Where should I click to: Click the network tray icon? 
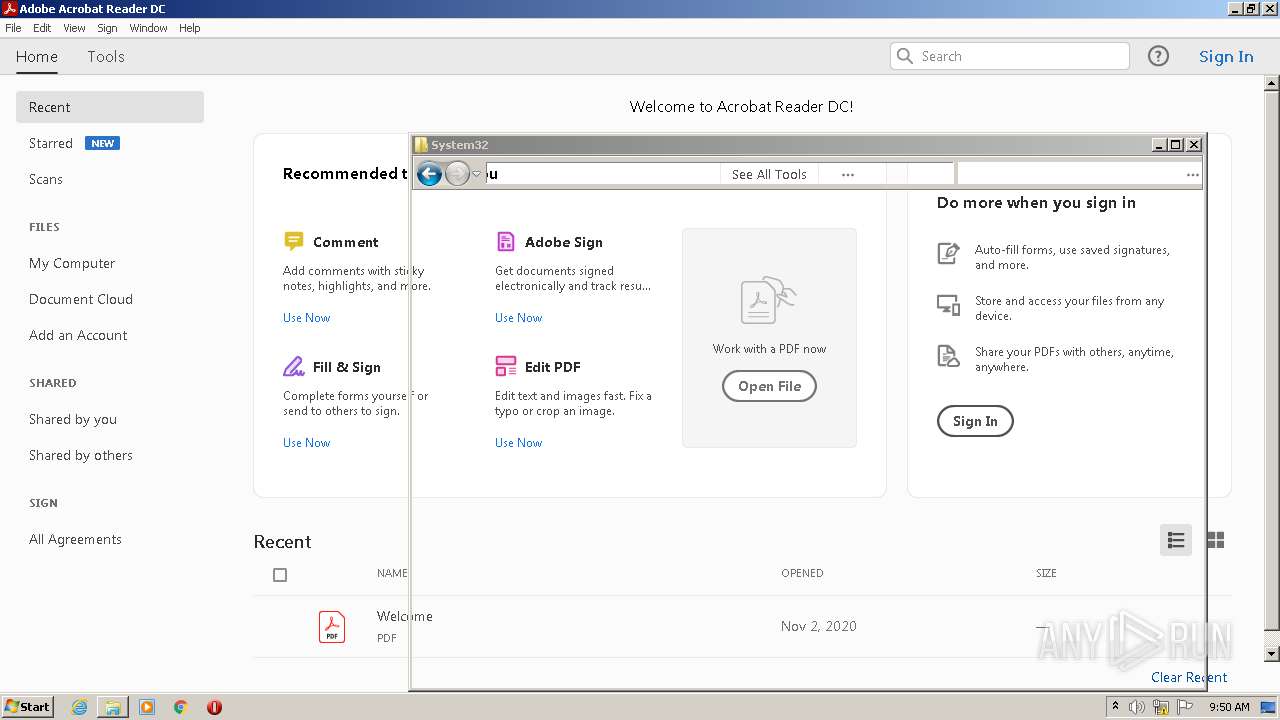1161,707
